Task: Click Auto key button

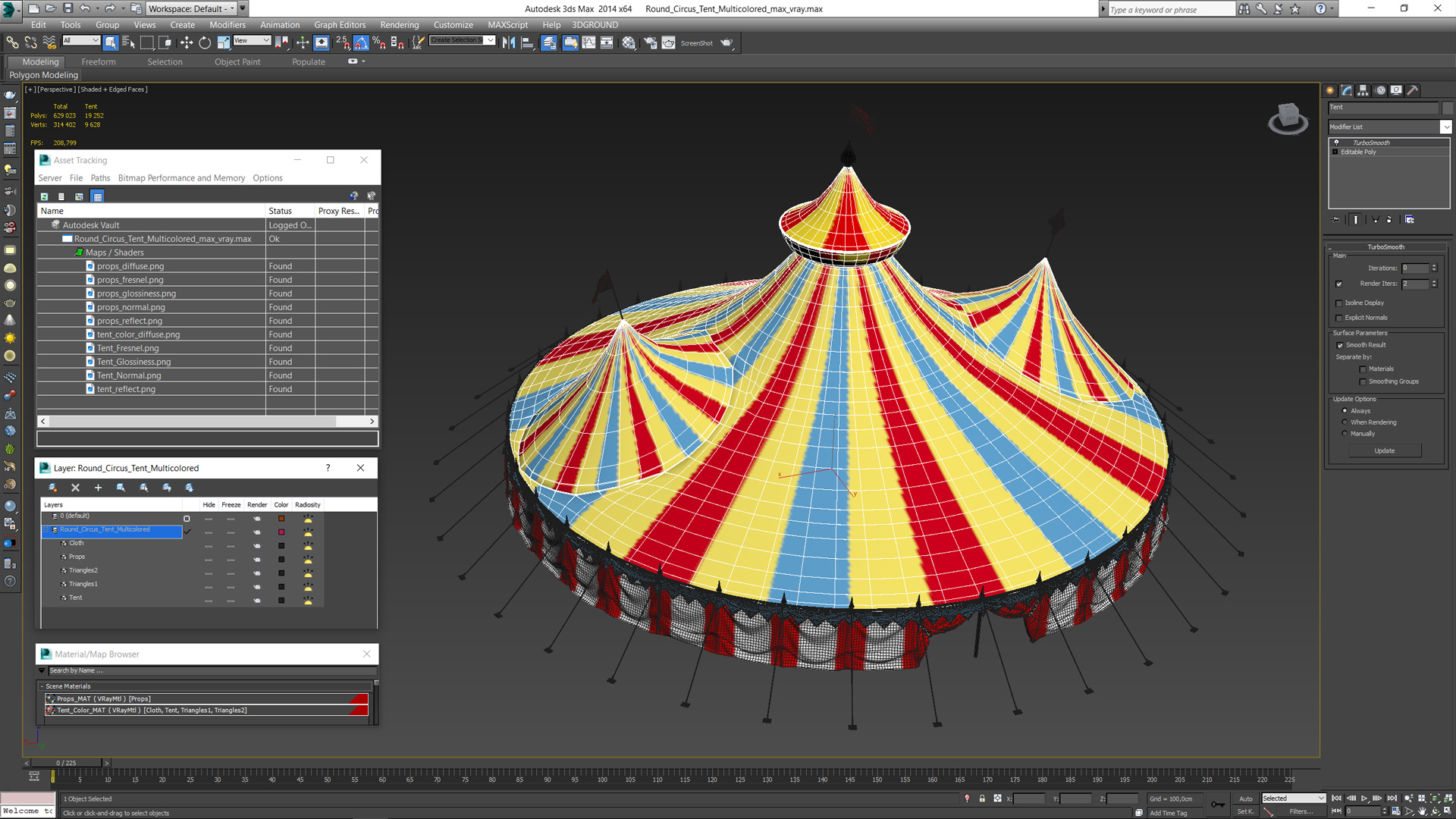Action: click(x=1246, y=799)
